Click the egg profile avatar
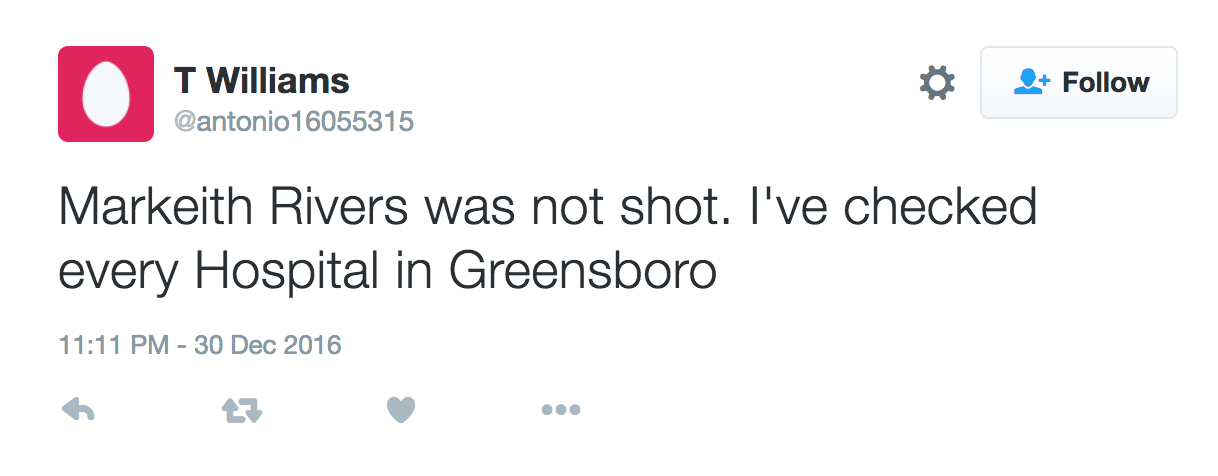 (106, 94)
